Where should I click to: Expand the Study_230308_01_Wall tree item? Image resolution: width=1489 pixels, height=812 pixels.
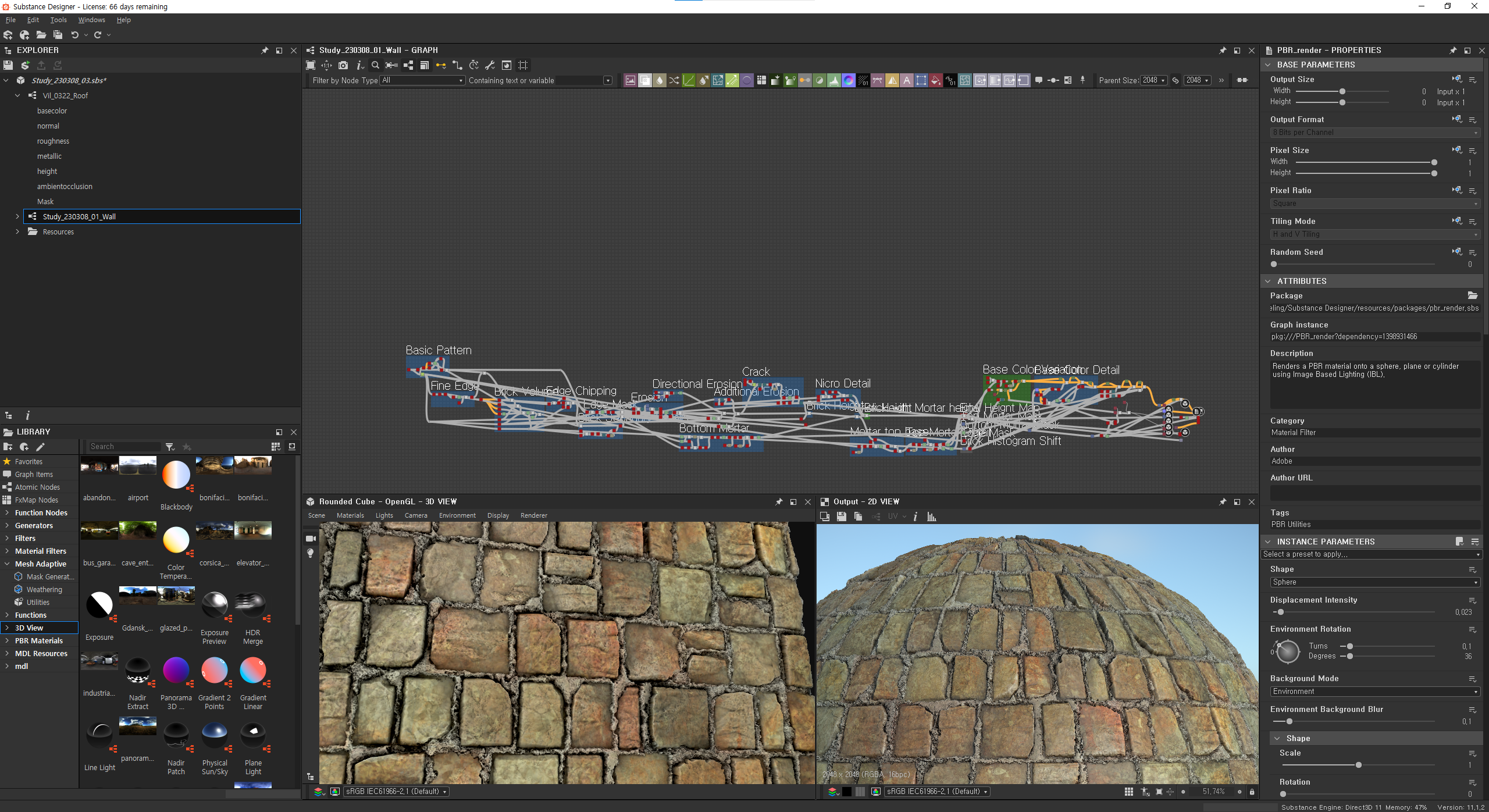pyautogui.click(x=17, y=216)
